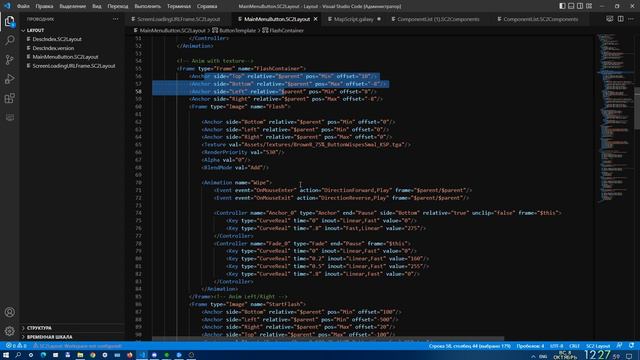Open the Вид menu
The image size is (640, 360).
(97, 6)
